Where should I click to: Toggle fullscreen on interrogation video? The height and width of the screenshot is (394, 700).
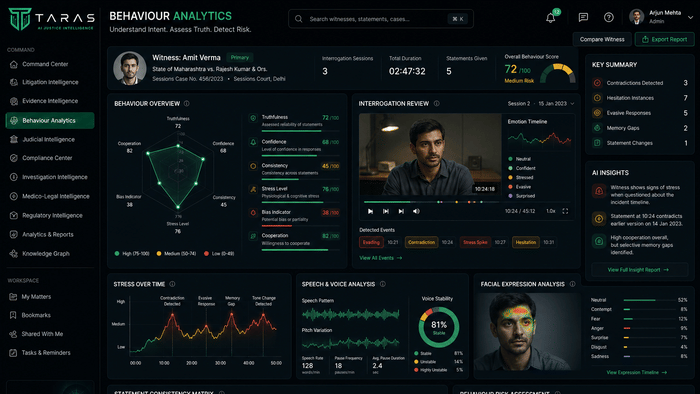click(x=565, y=211)
